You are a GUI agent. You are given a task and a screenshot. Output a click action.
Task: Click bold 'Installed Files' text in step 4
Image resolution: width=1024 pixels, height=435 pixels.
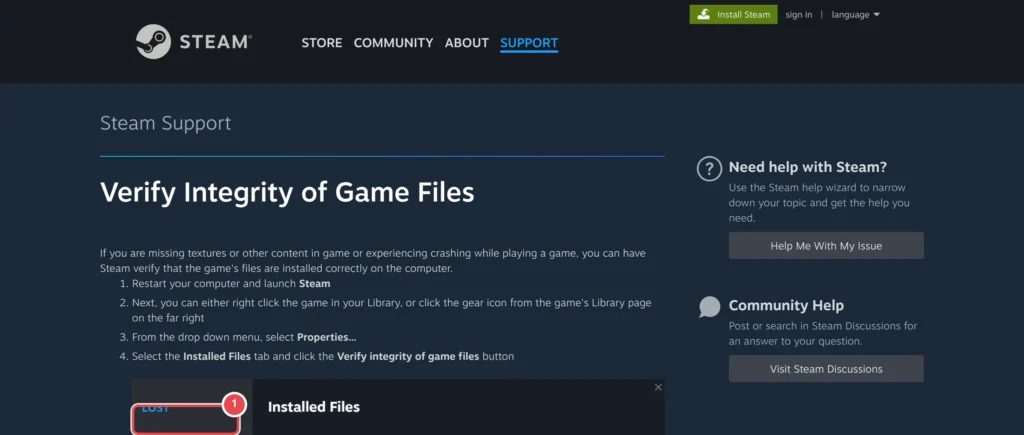[217, 357]
